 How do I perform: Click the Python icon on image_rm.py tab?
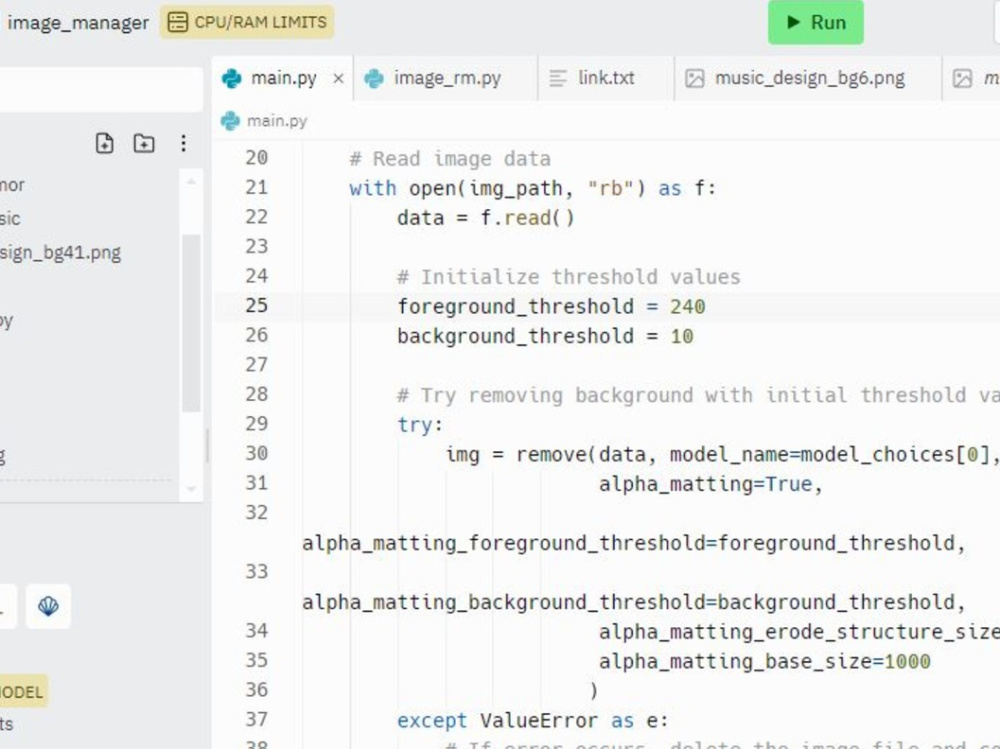click(374, 78)
